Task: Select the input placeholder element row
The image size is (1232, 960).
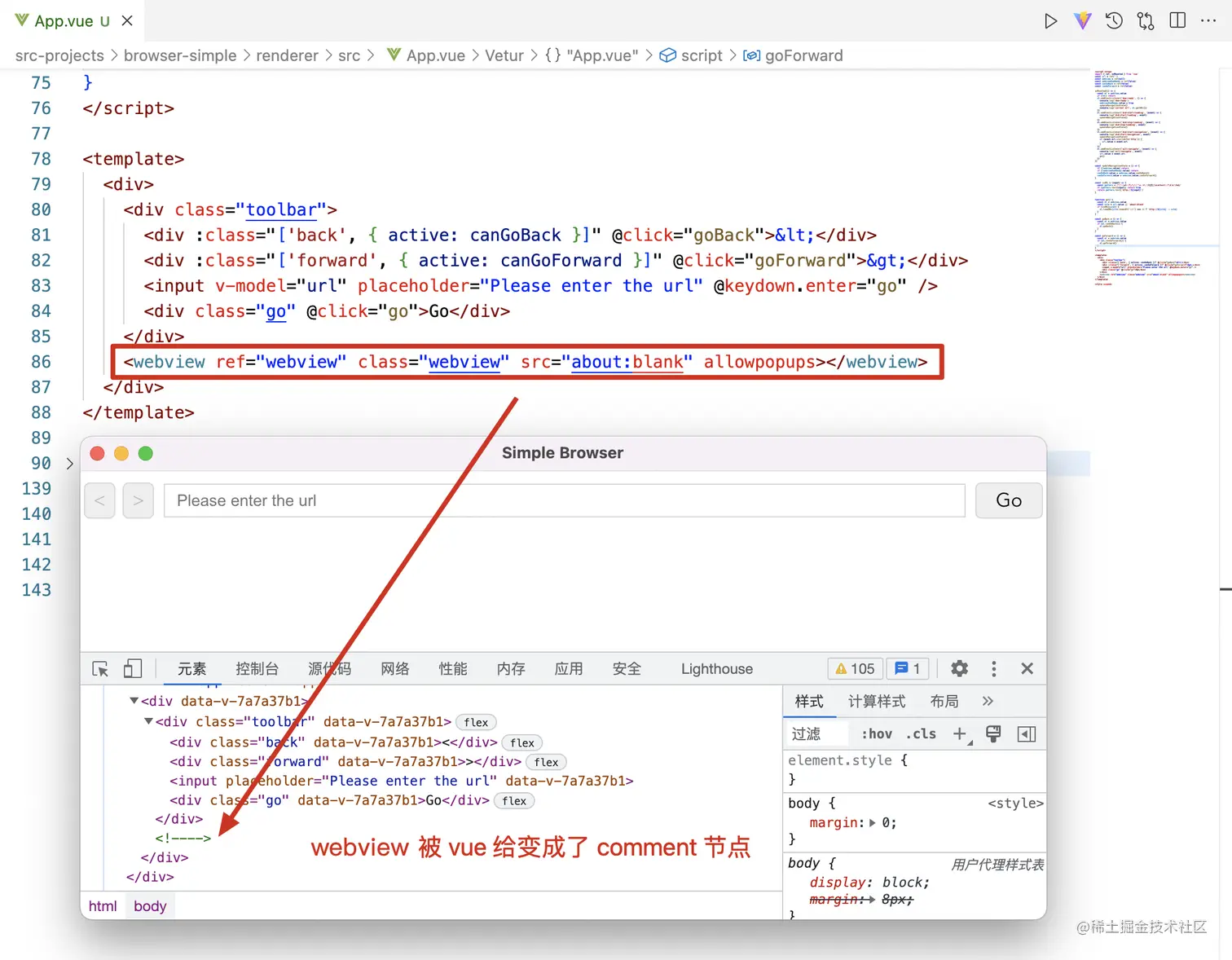Action: click(x=402, y=781)
